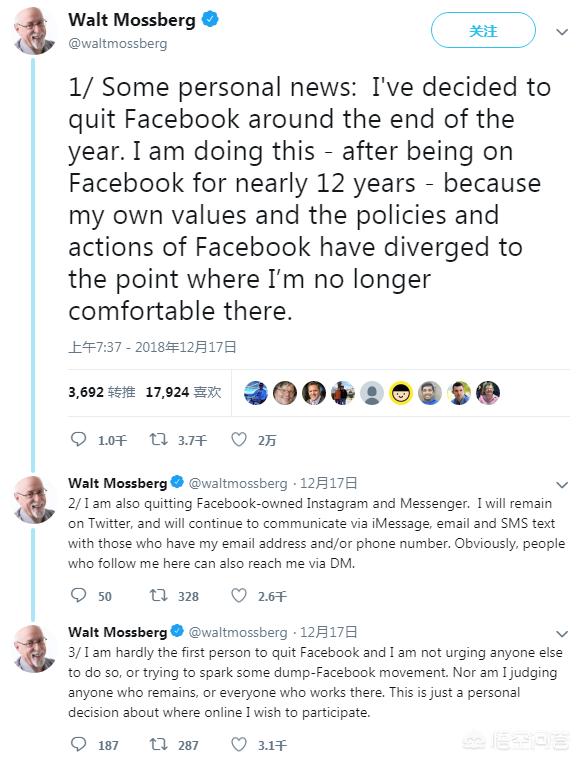Expand the options chevron on the second tweet

pos(562,485)
